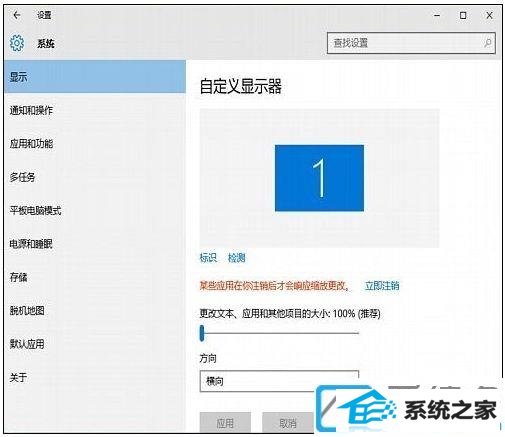Click 立即注销 link
Image resolution: width=505 pixels, height=437 pixels.
click(x=382, y=286)
